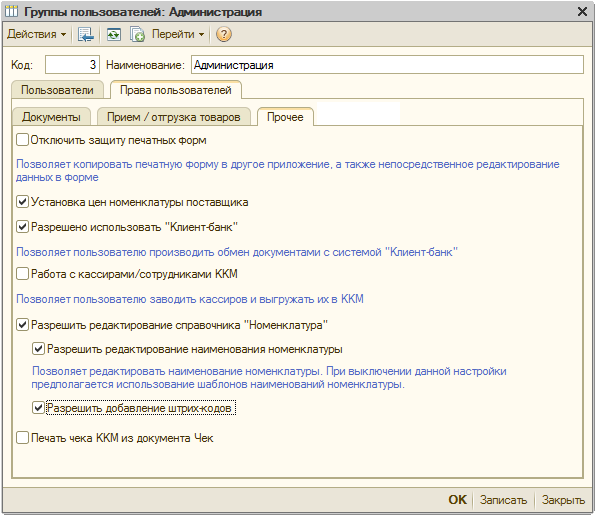This screenshot has width=595, height=515.
Task: Click into the Наименование text field
Action: [x=387, y=65]
